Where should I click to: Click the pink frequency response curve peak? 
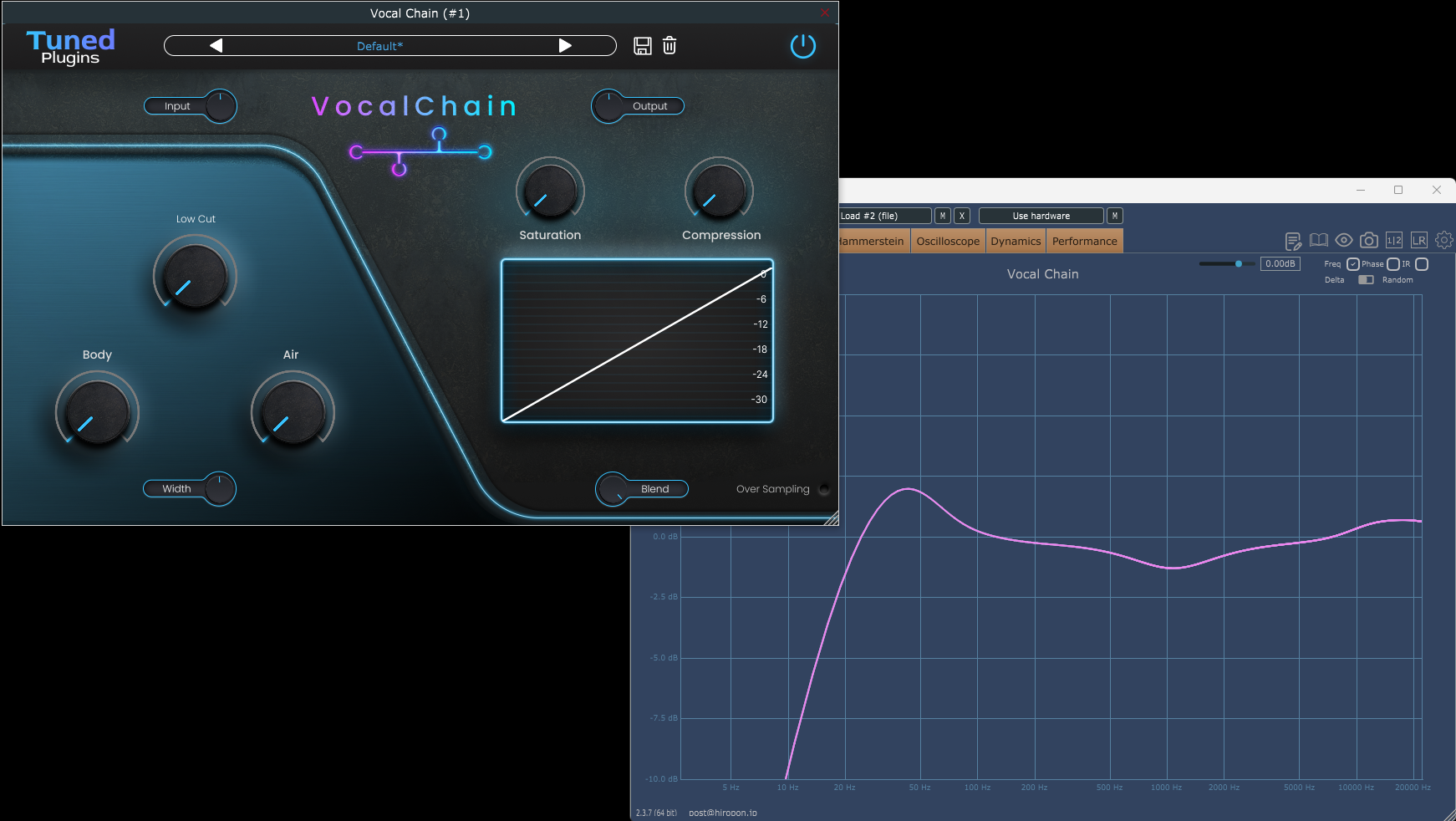tap(909, 489)
